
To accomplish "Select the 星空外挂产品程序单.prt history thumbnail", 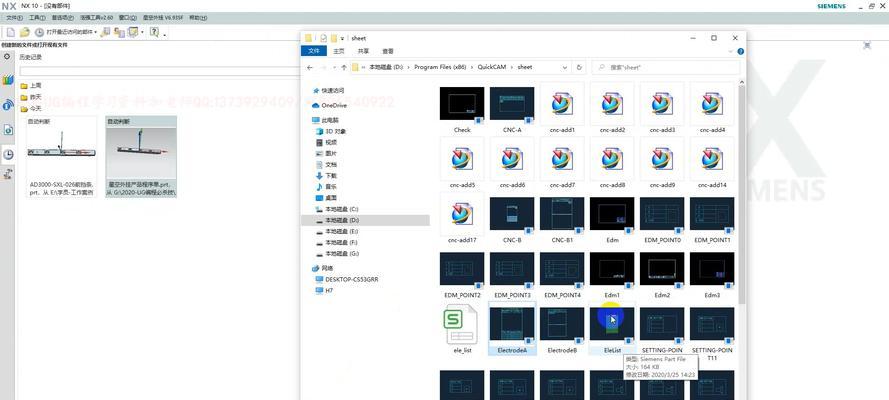I will click(141, 157).
